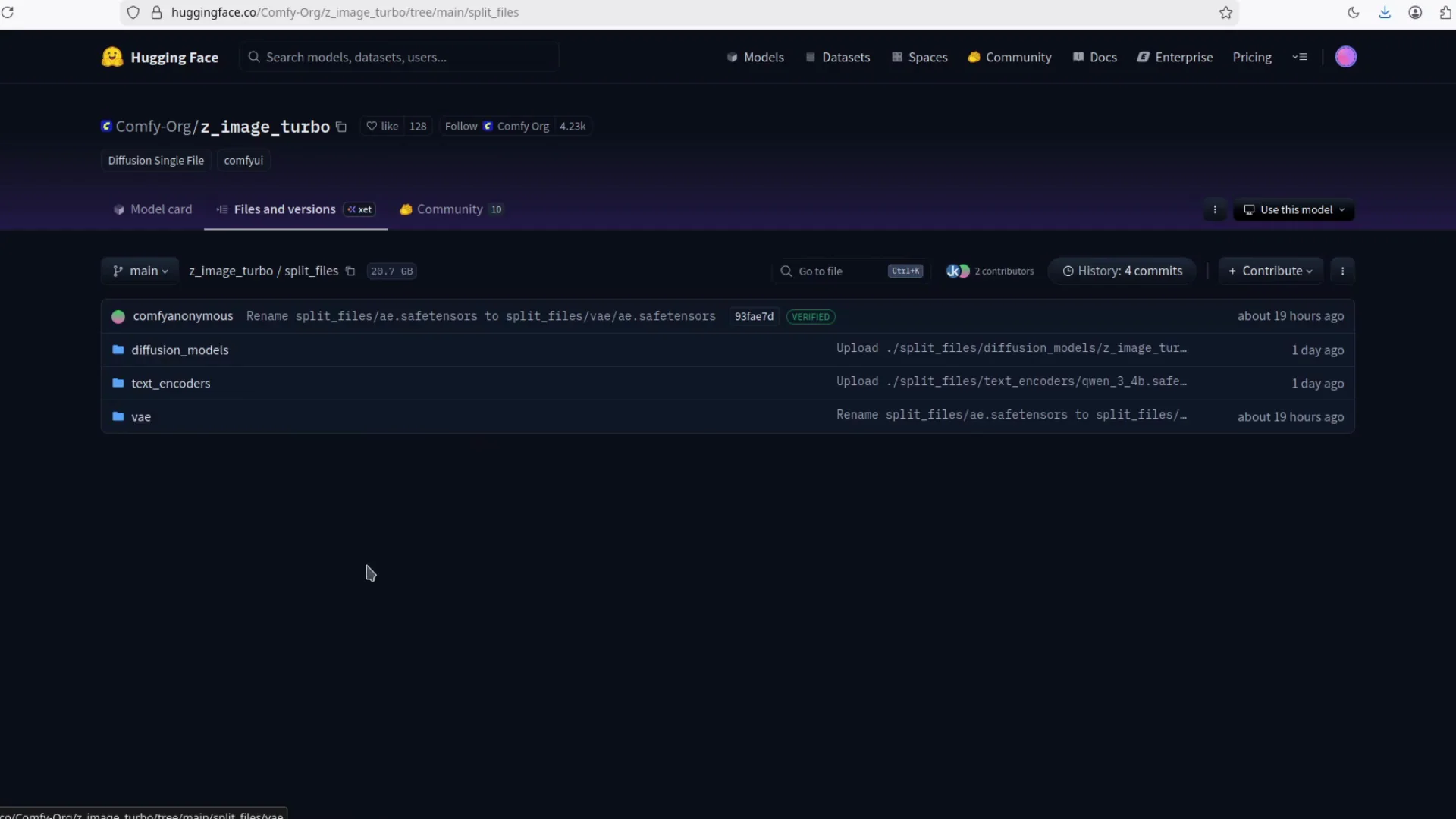The width and height of the screenshot is (1456, 819).
Task: Open the three-dot menu beside Use this model
Action: (x=1215, y=209)
